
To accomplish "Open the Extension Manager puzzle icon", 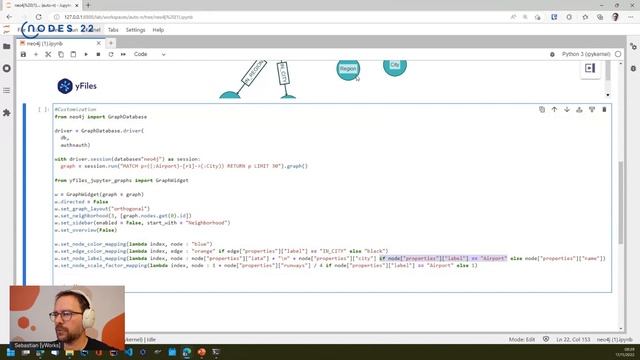I will 7,112.
